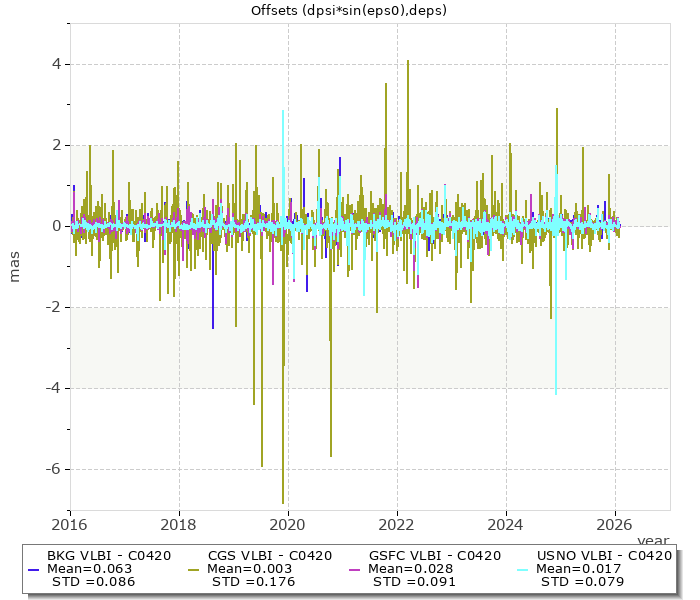Click the cyan USNO VLBI legend marker

pos(523,568)
